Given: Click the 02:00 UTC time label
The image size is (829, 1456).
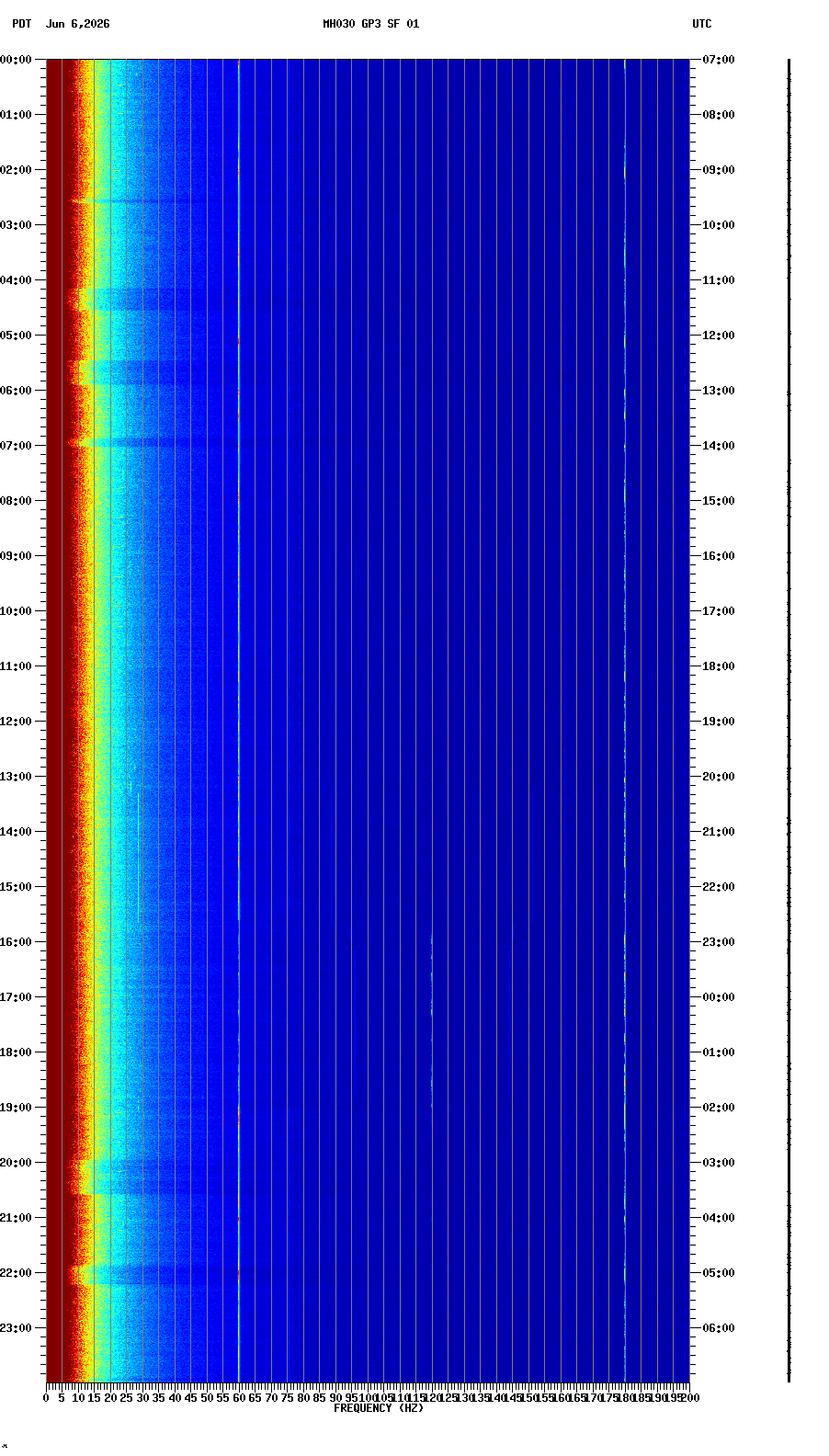Looking at the screenshot, I should [719, 1108].
